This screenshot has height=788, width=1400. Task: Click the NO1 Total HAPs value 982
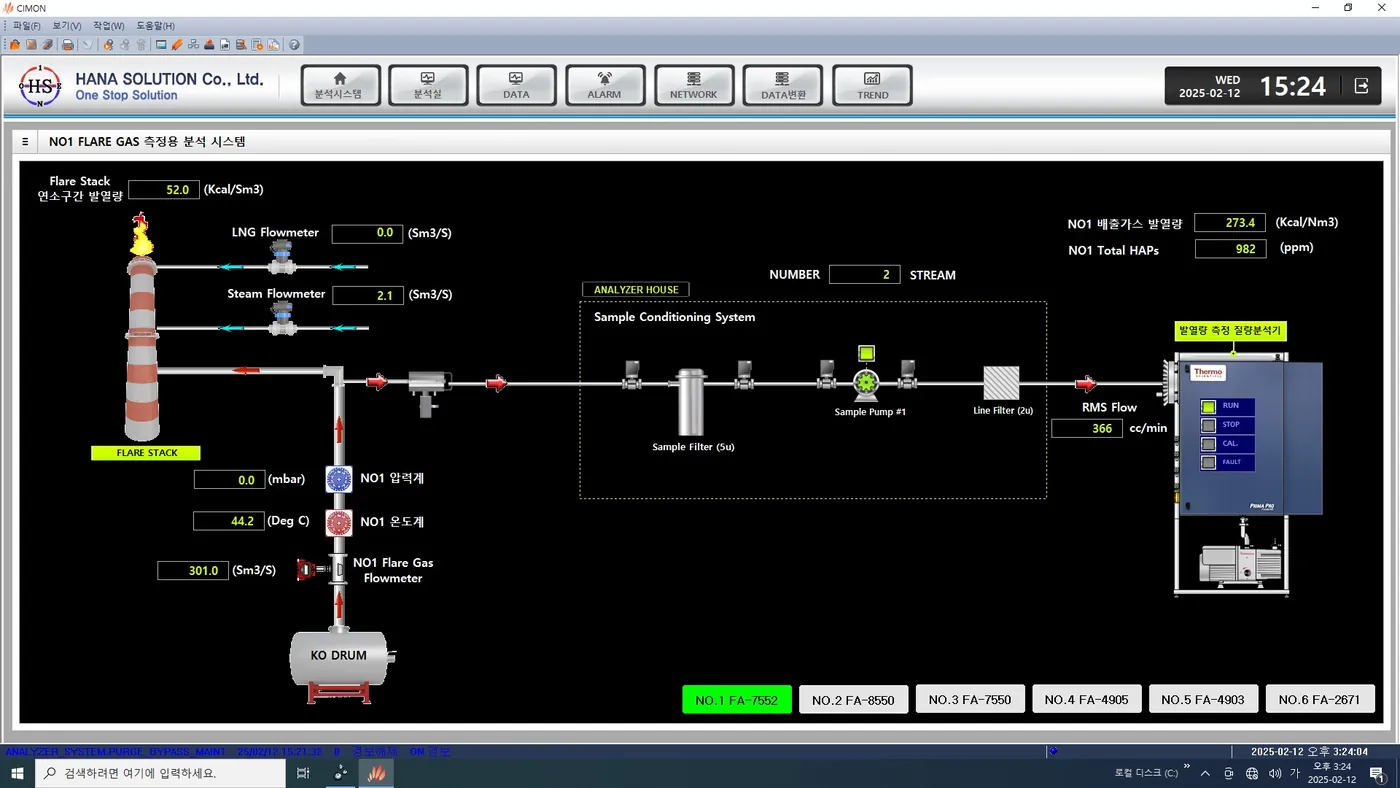pos(1230,249)
